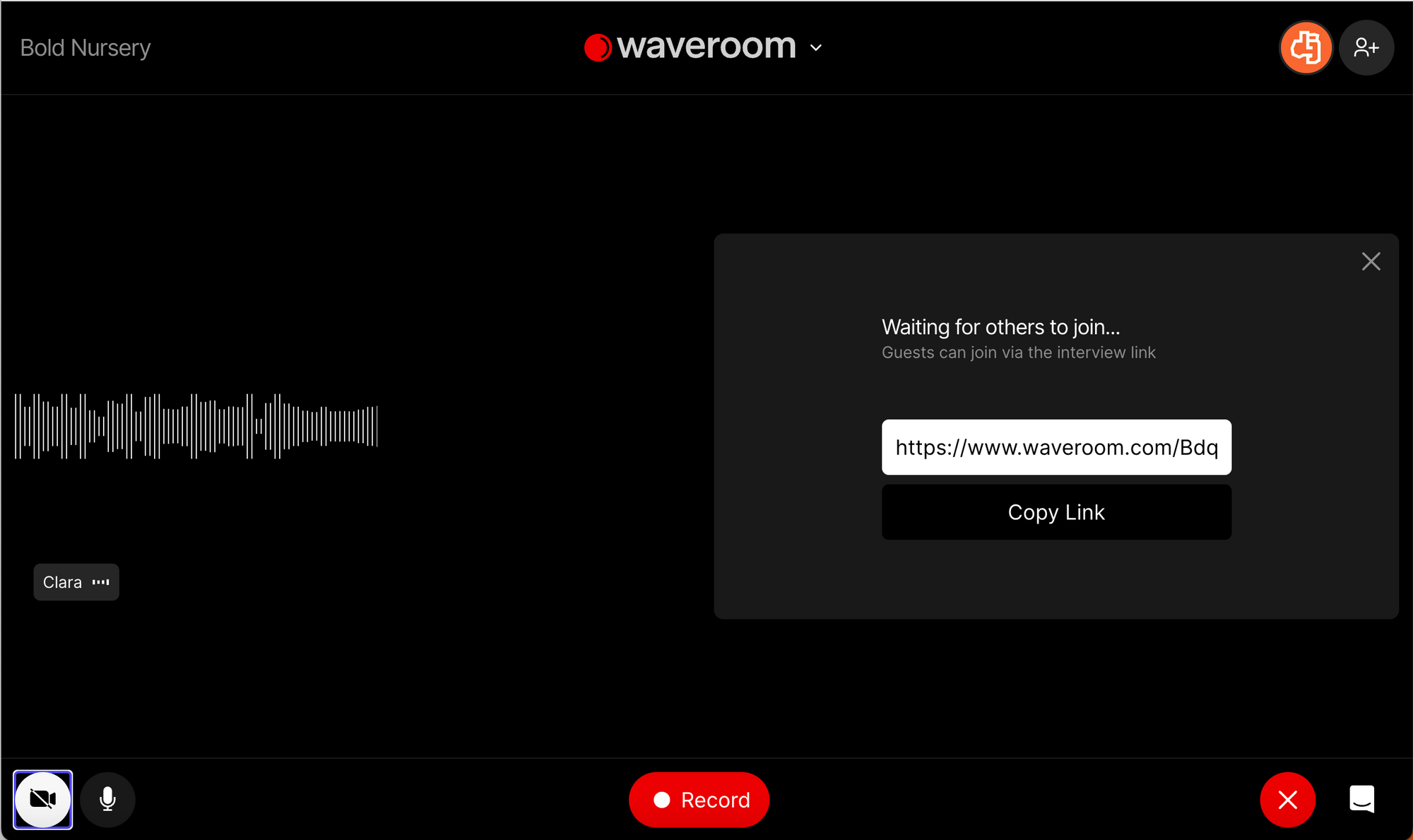
Task: Toggle microphone mute status
Action: [107, 800]
